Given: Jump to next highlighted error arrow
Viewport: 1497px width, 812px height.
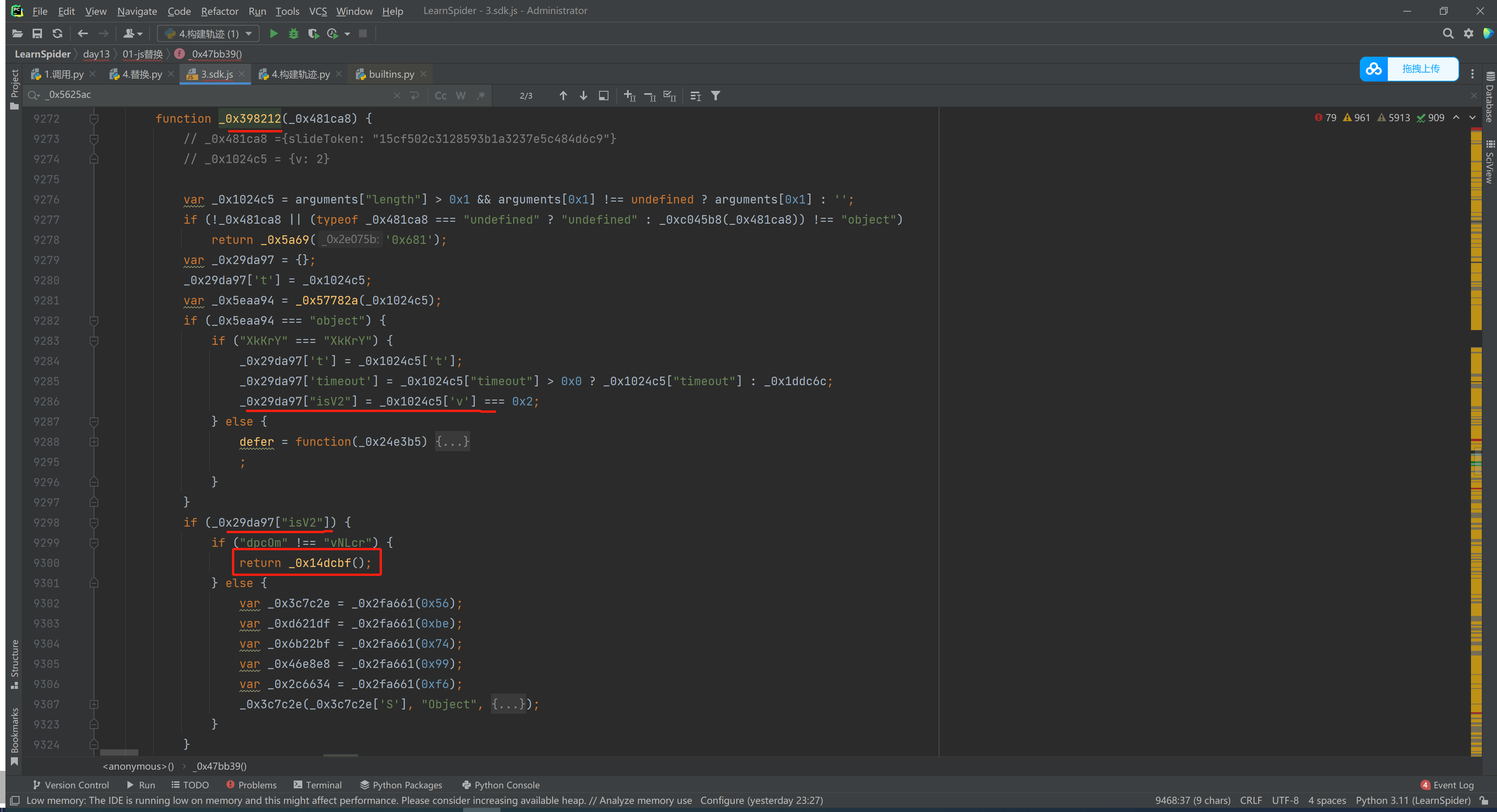Looking at the screenshot, I should (x=1473, y=118).
